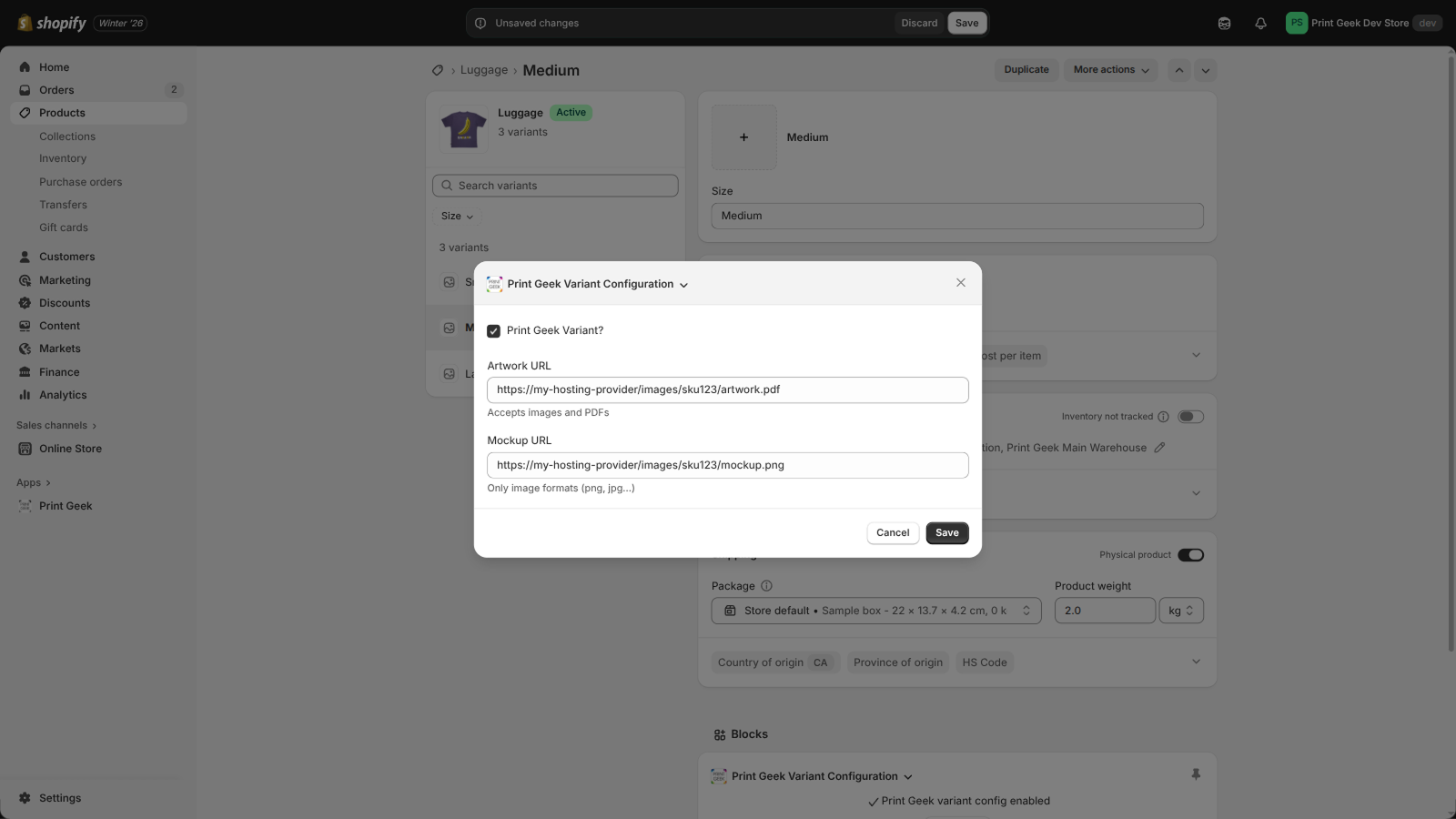Click Cancel in the dialog
The height and width of the screenshot is (819, 1456).
click(x=893, y=533)
